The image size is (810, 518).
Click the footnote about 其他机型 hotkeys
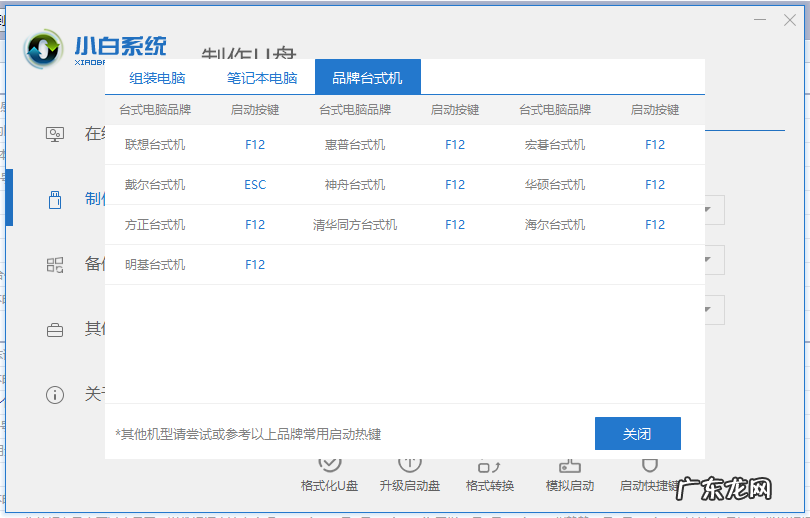coord(248,434)
